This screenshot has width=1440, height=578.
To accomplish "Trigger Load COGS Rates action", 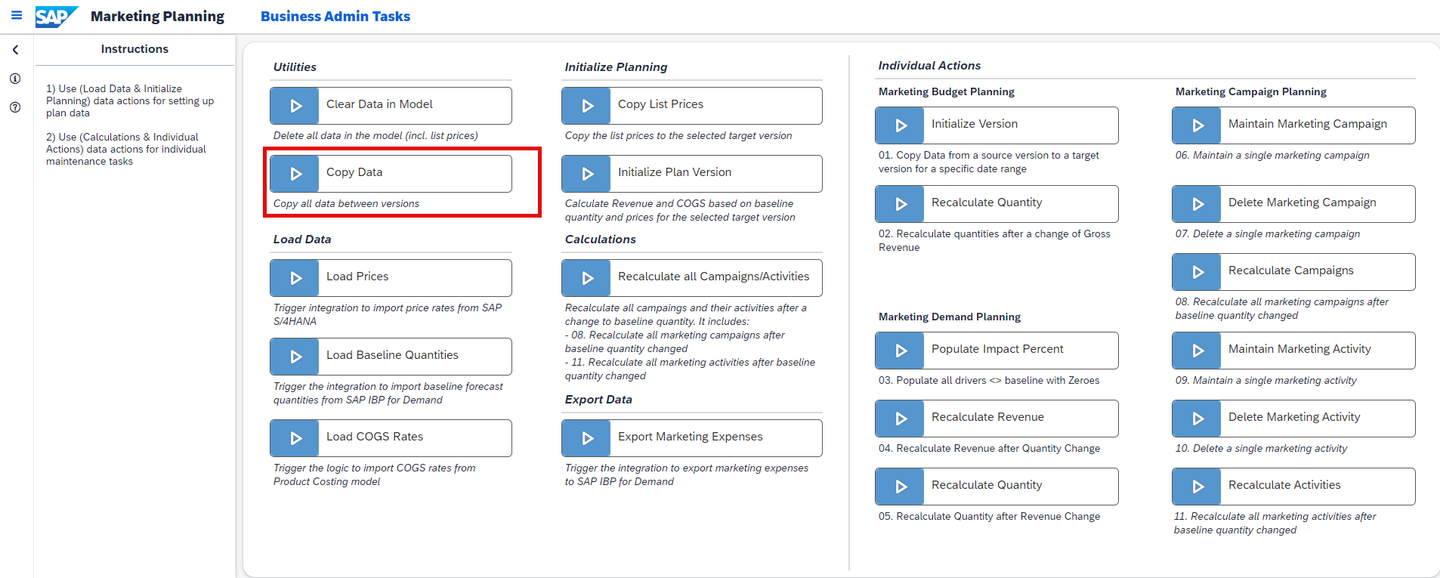I will point(391,437).
